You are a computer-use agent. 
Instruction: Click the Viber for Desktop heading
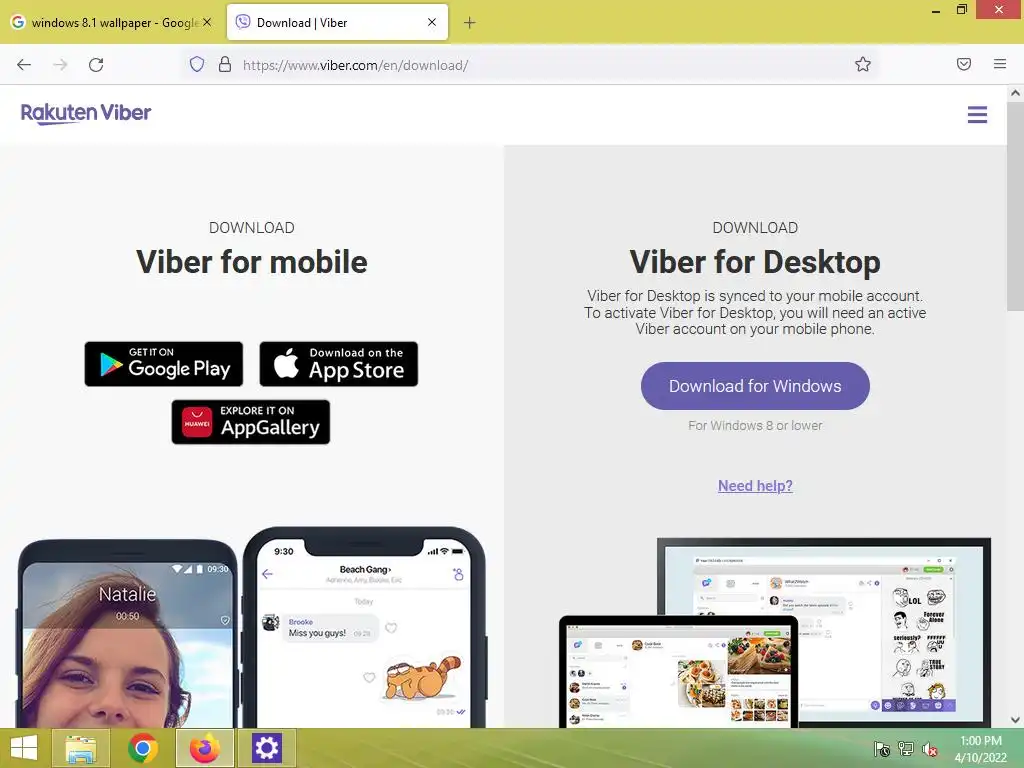click(x=755, y=262)
